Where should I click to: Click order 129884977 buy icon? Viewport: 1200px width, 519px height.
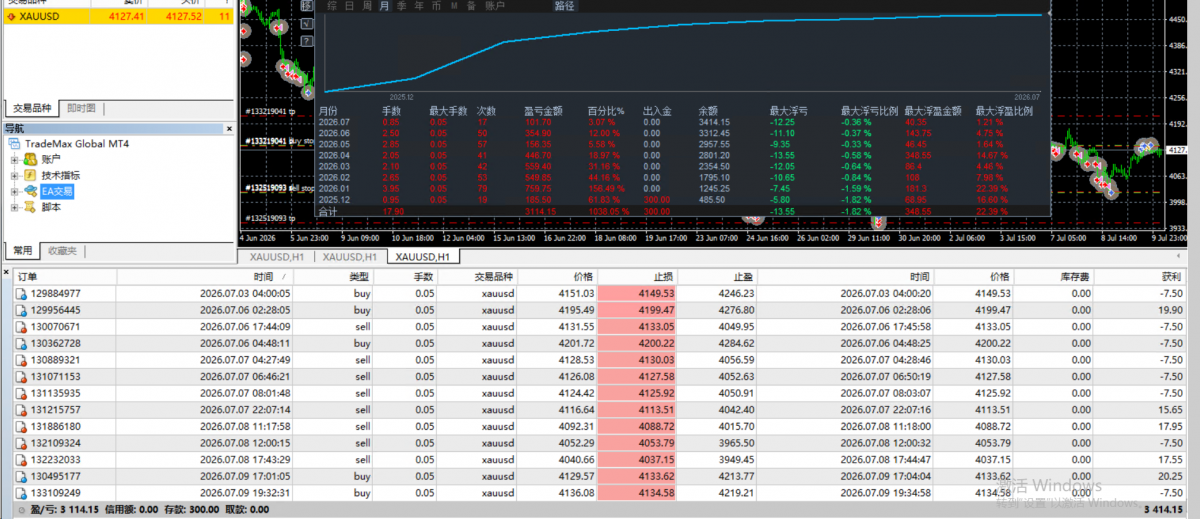pos(21,294)
